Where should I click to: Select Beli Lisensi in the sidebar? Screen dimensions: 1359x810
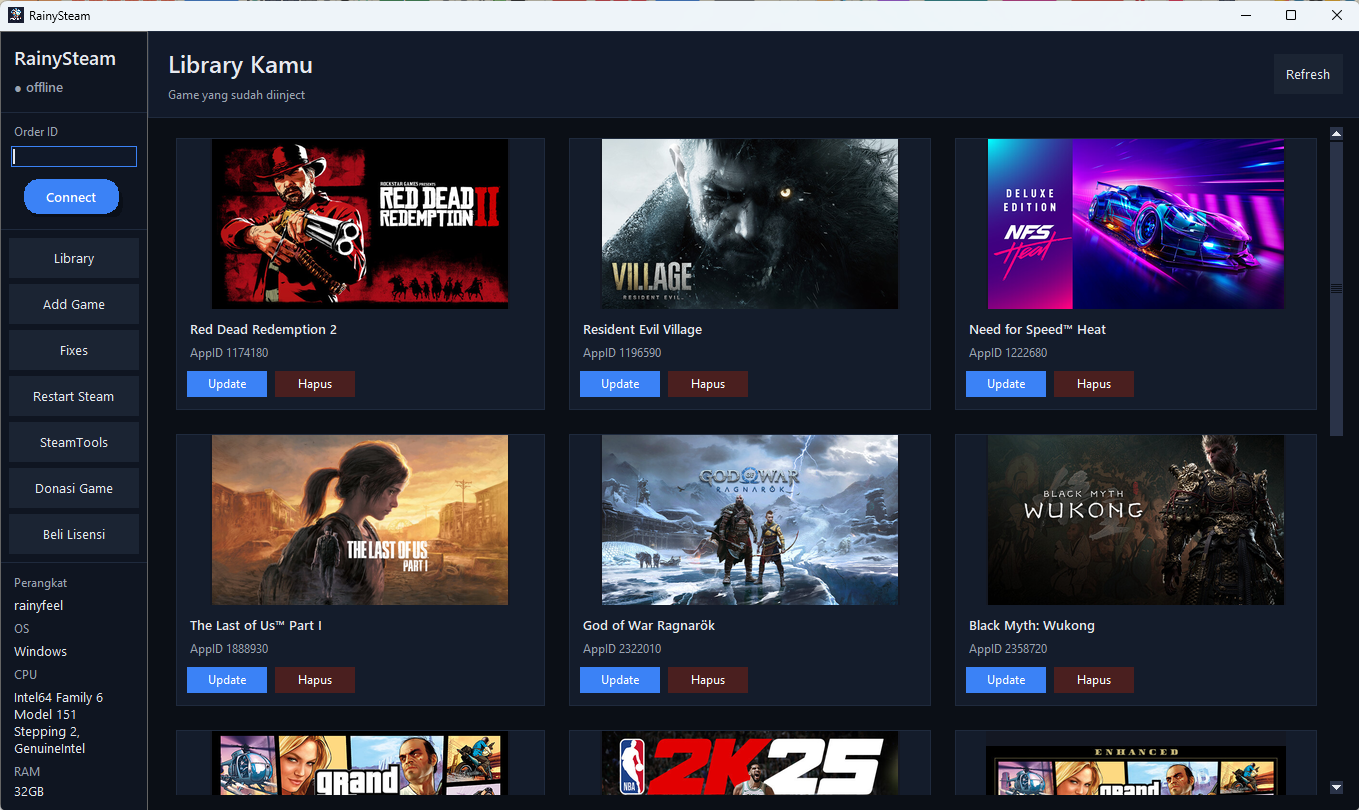coord(74,534)
